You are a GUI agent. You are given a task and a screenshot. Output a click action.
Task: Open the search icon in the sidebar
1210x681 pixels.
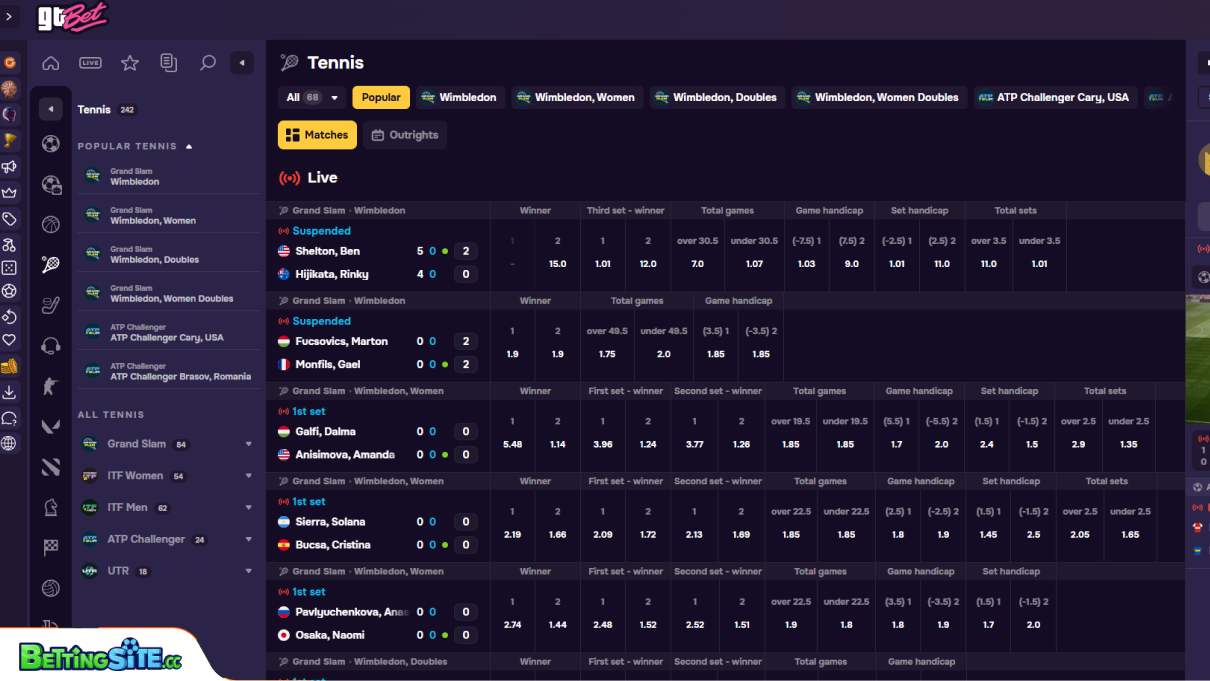pos(207,62)
